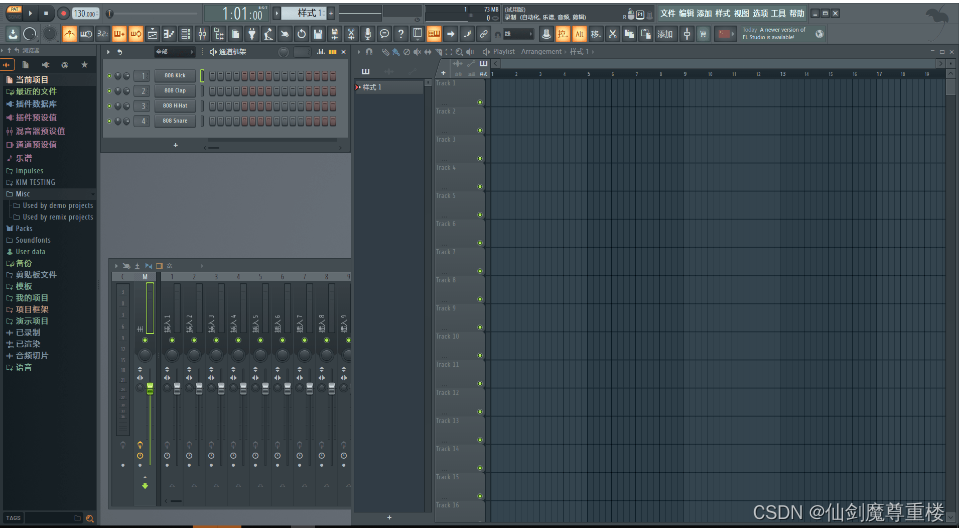Click the metronome toolbar icon
This screenshot has width=961, height=532.
point(69,34)
